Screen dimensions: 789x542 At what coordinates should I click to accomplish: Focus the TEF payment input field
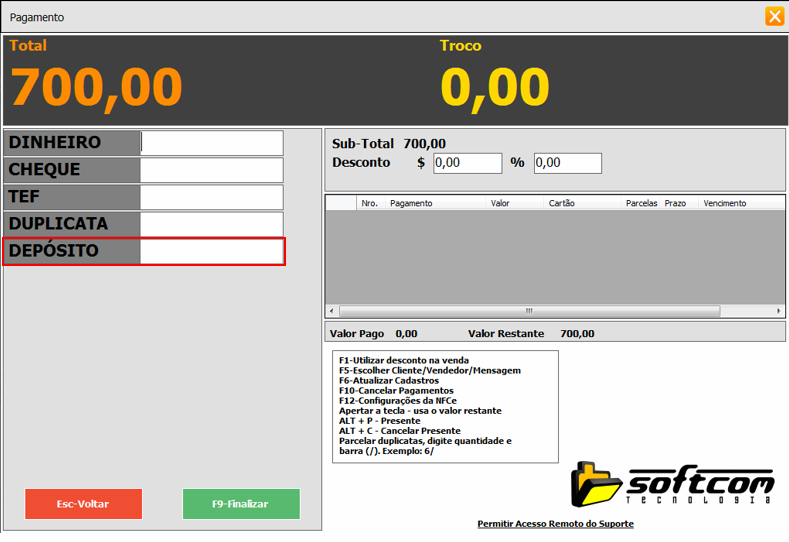(x=212, y=197)
